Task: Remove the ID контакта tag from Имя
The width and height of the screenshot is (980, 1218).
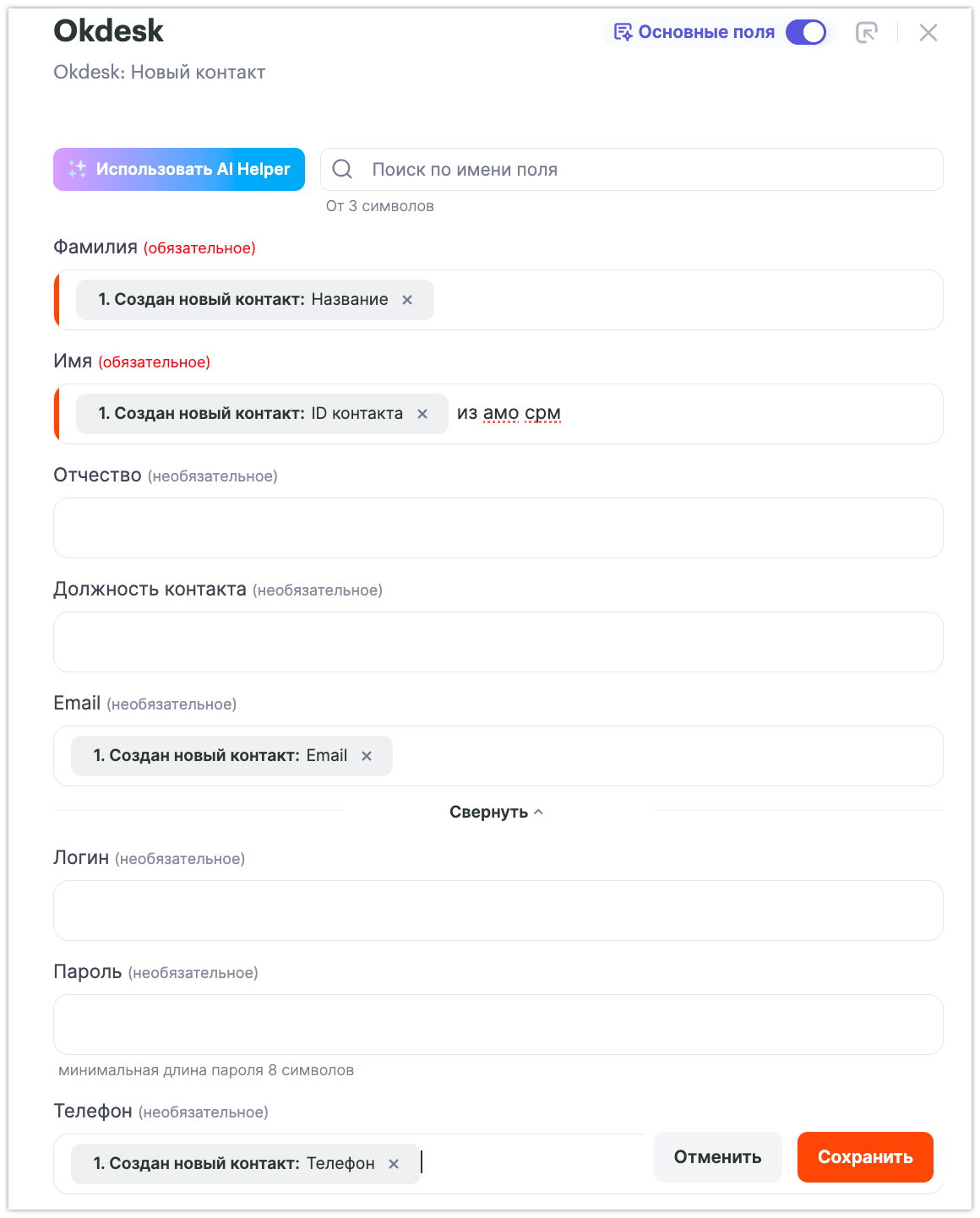Action: point(422,414)
